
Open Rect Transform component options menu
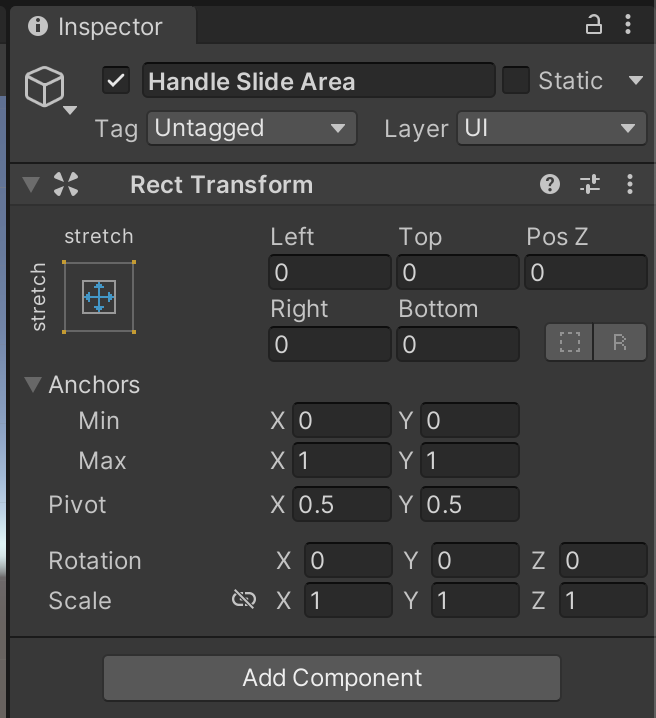(x=629, y=184)
